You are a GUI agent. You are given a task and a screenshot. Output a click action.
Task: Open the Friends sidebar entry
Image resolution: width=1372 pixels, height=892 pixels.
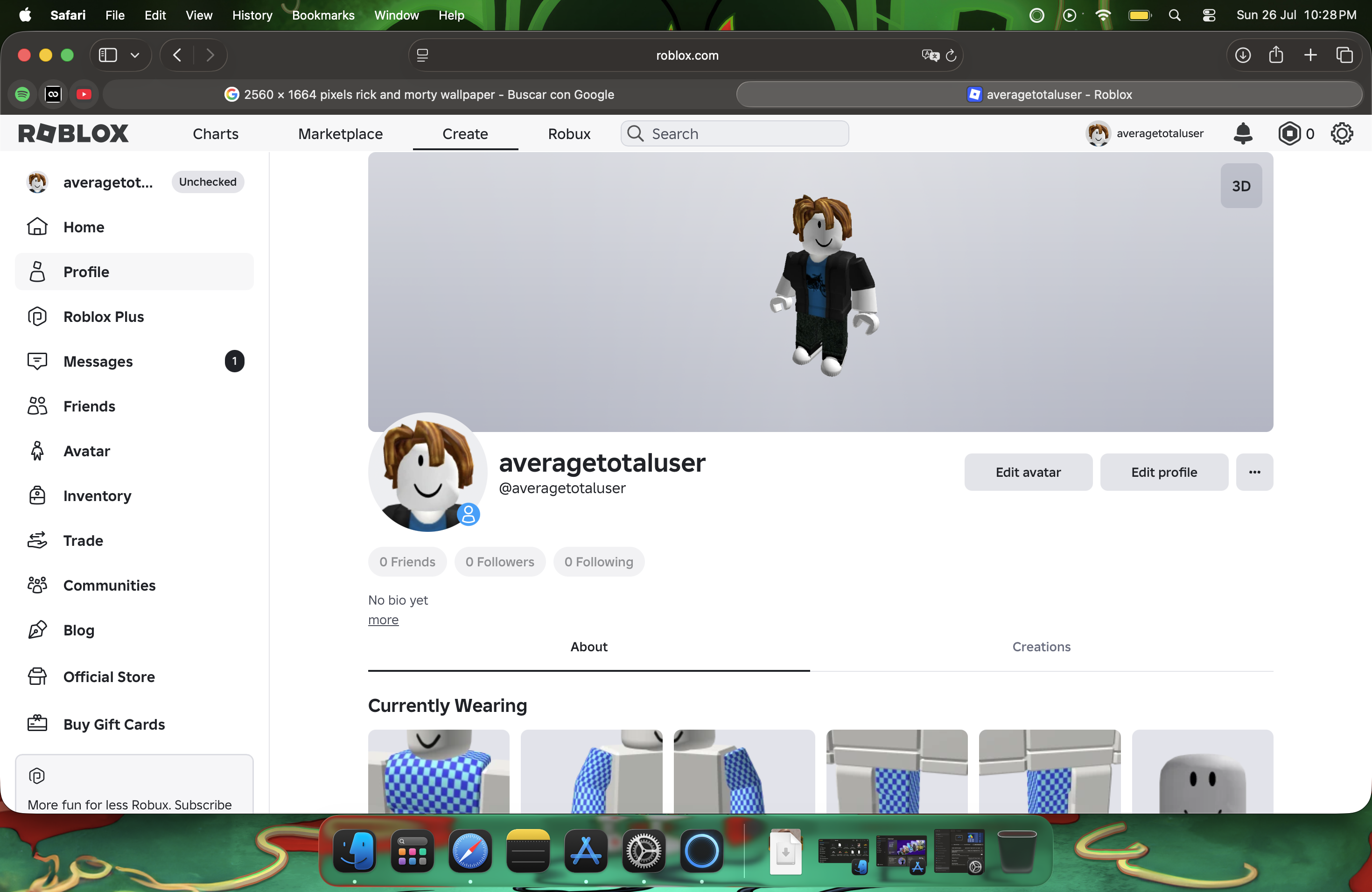pyautogui.click(x=134, y=406)
